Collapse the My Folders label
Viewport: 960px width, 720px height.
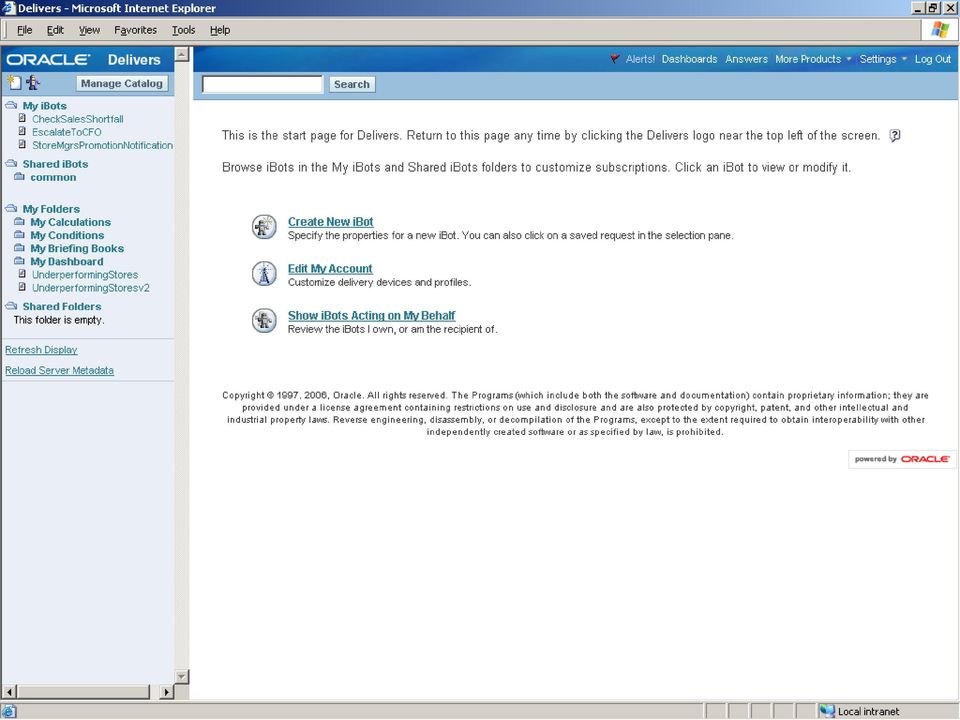click(51, 209)
